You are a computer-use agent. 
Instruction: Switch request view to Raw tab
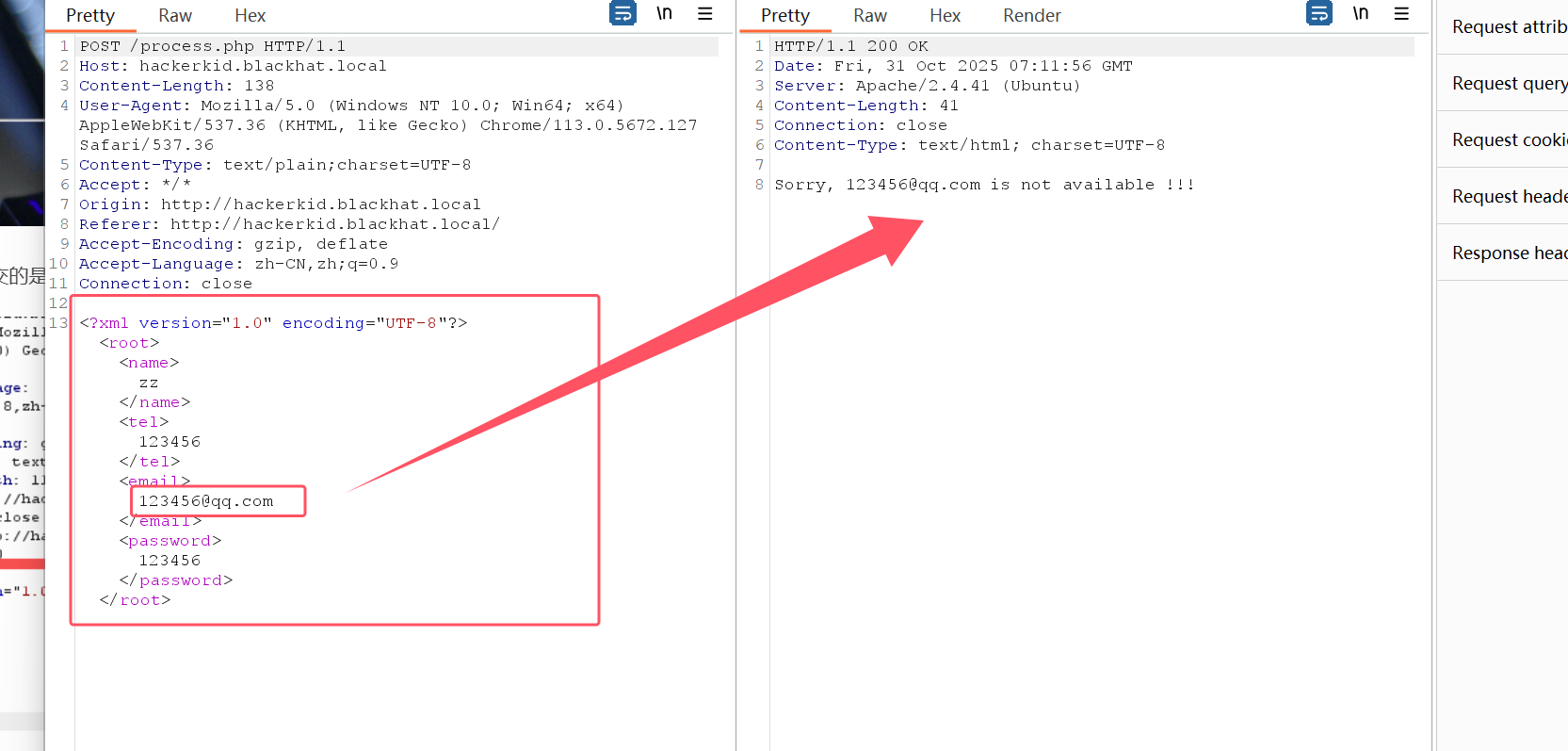point(175,16)
